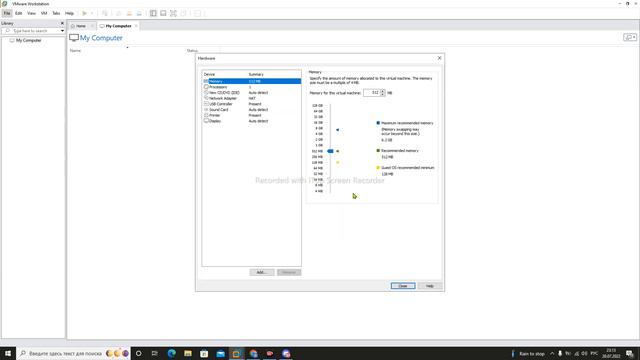Open File Explorer from the taskbar
This screenshot has height=360, width=640.
[x=188, y=353]
